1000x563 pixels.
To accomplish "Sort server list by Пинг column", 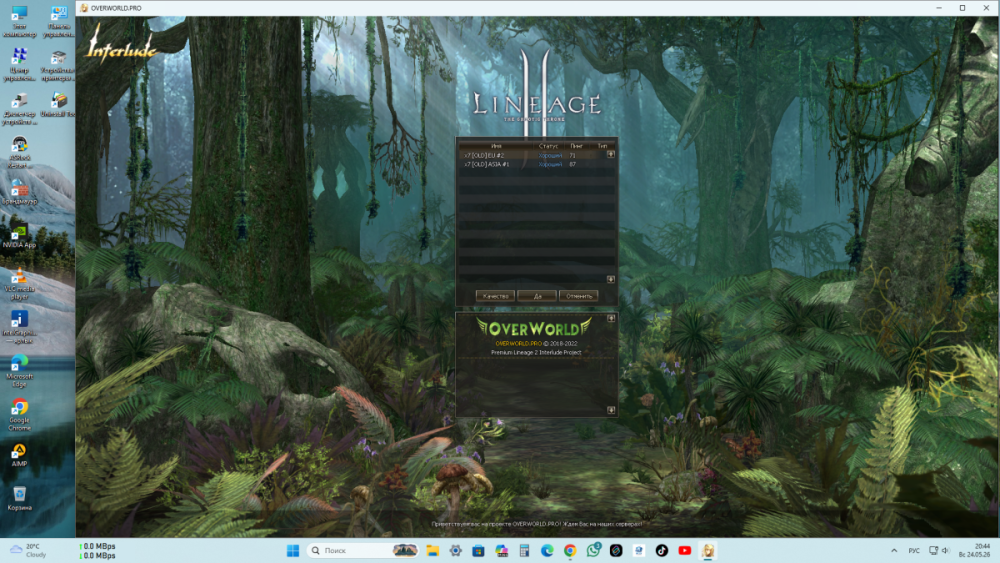I will click(x=577, y=146).
